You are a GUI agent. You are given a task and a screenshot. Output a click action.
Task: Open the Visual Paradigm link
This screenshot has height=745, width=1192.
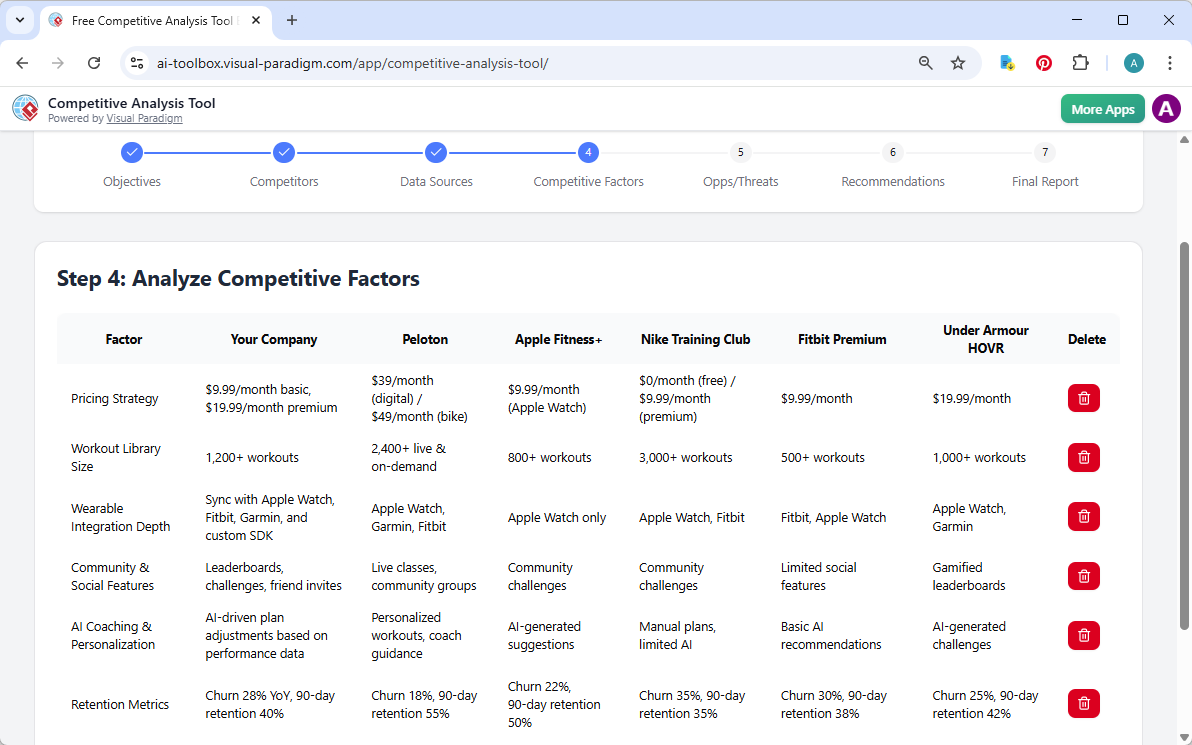(144, 118)
